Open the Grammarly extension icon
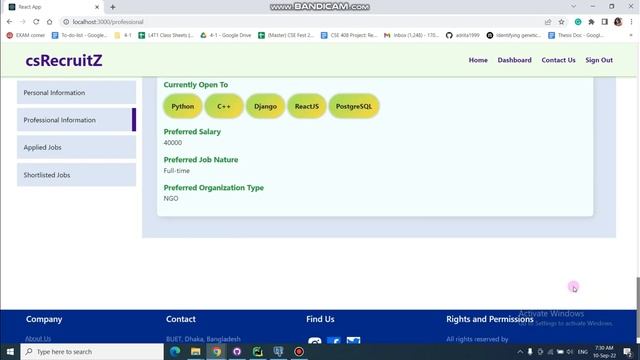 pos(578,22)
